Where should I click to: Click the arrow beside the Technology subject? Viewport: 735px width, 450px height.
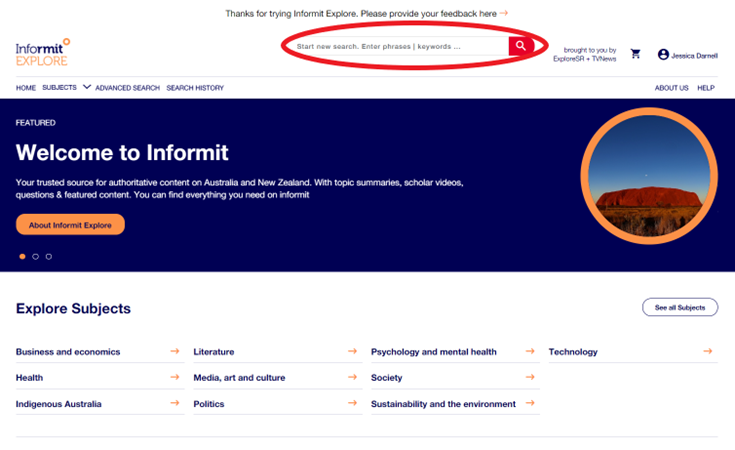click(x=708, y=351)
